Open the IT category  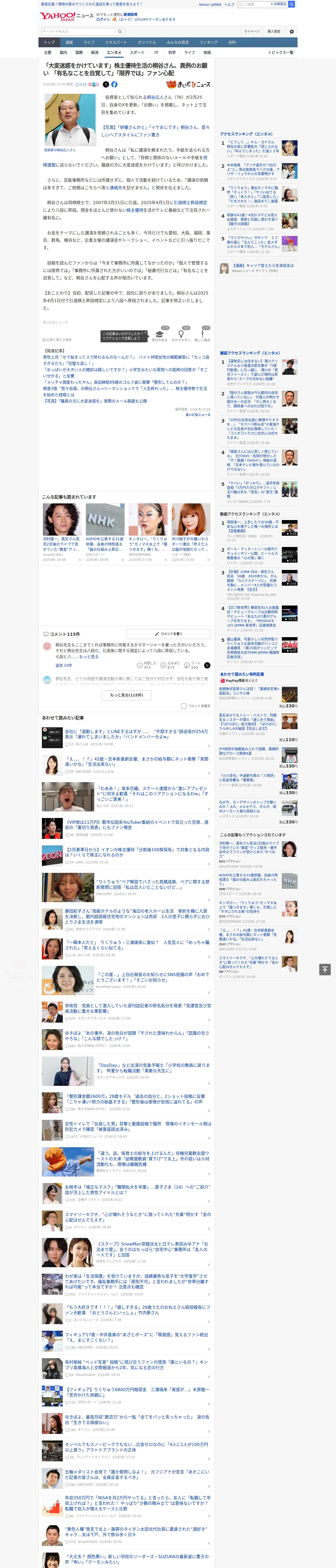pyautogui.click(x=156, y=52)
